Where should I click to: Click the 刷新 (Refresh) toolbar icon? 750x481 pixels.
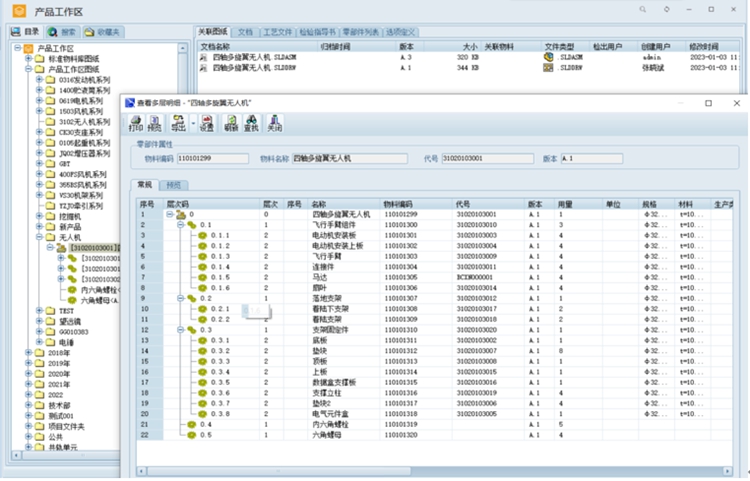[231, 124]
